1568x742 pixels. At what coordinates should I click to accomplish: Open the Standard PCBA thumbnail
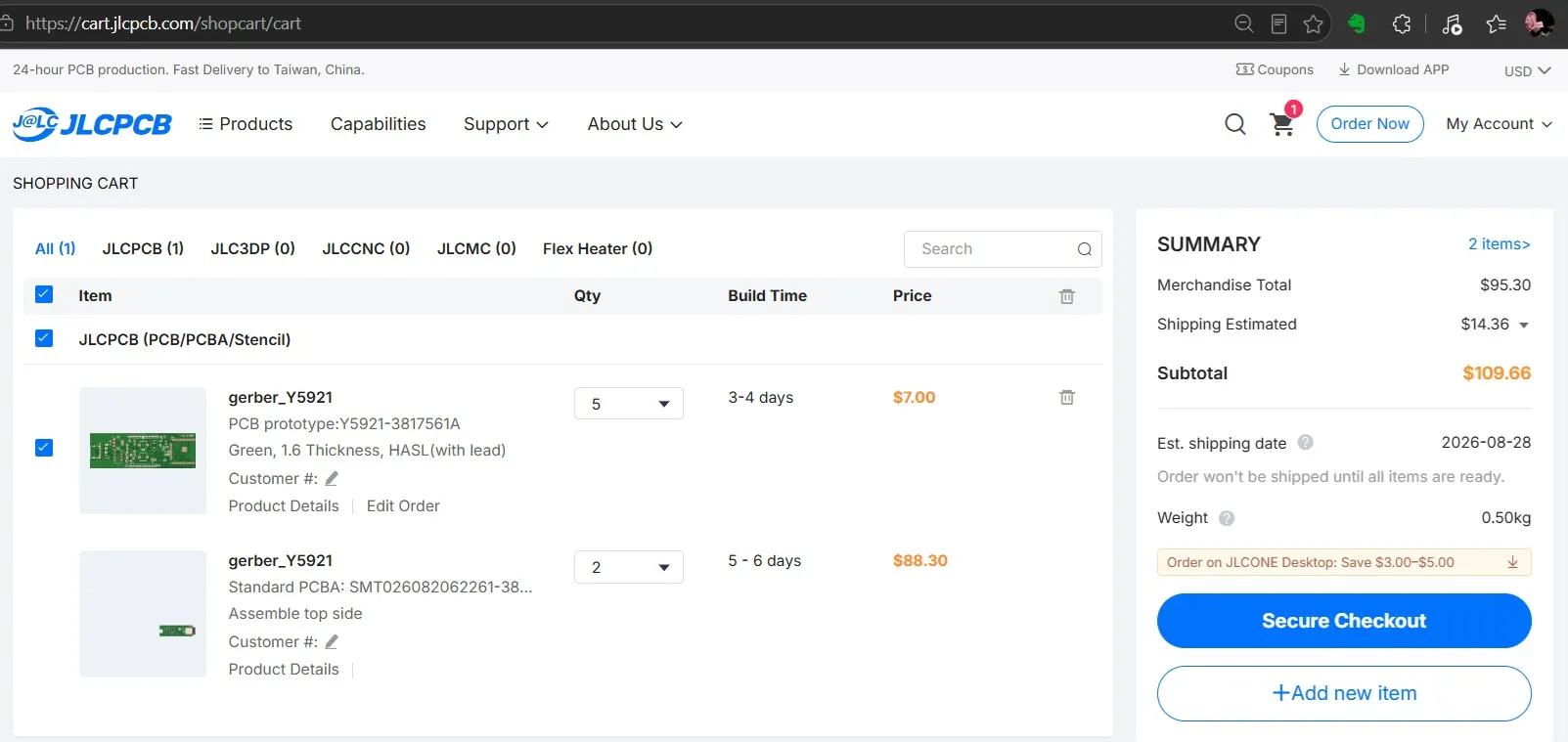[x=143, y=614]
